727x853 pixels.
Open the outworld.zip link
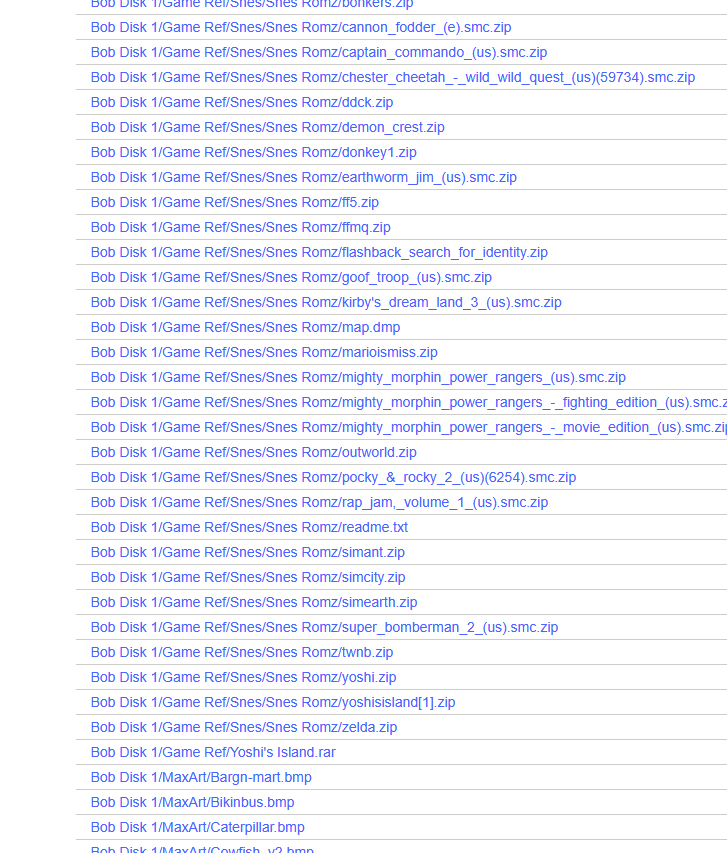pos(254,453)
